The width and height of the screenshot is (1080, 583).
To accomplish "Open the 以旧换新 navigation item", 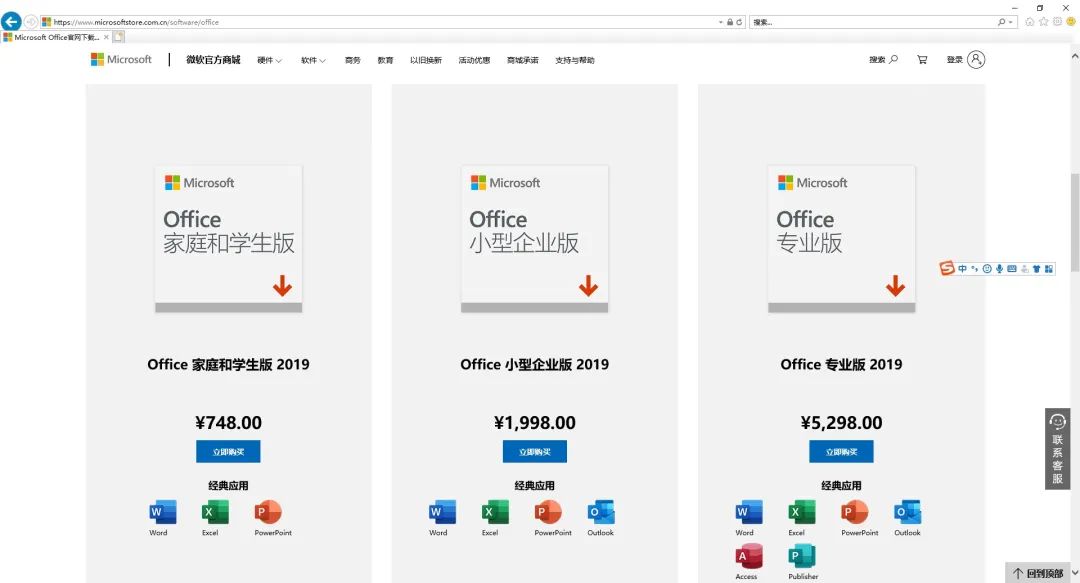I will tap(426, 61).
